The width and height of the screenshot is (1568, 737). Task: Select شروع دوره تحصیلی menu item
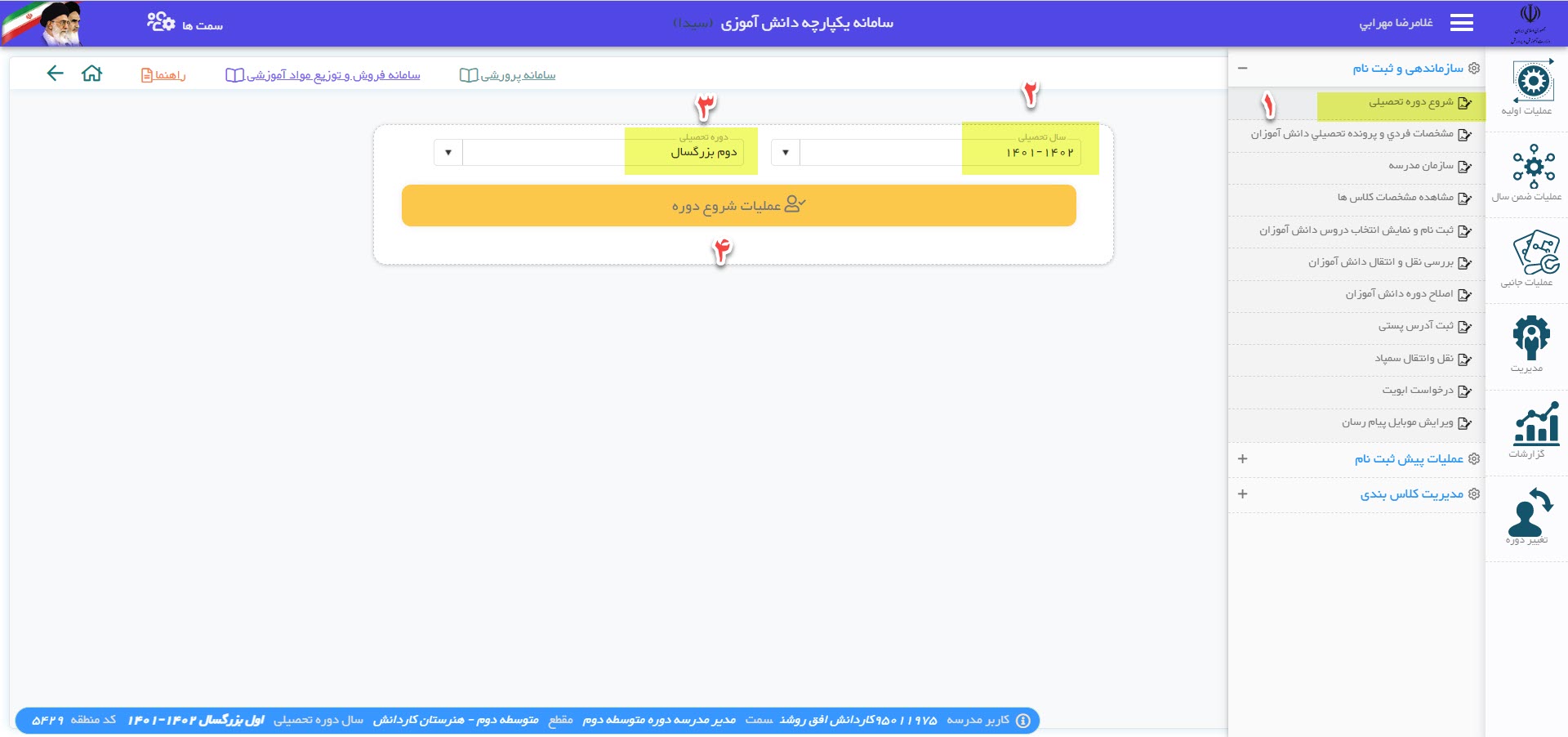[1410, 102]
